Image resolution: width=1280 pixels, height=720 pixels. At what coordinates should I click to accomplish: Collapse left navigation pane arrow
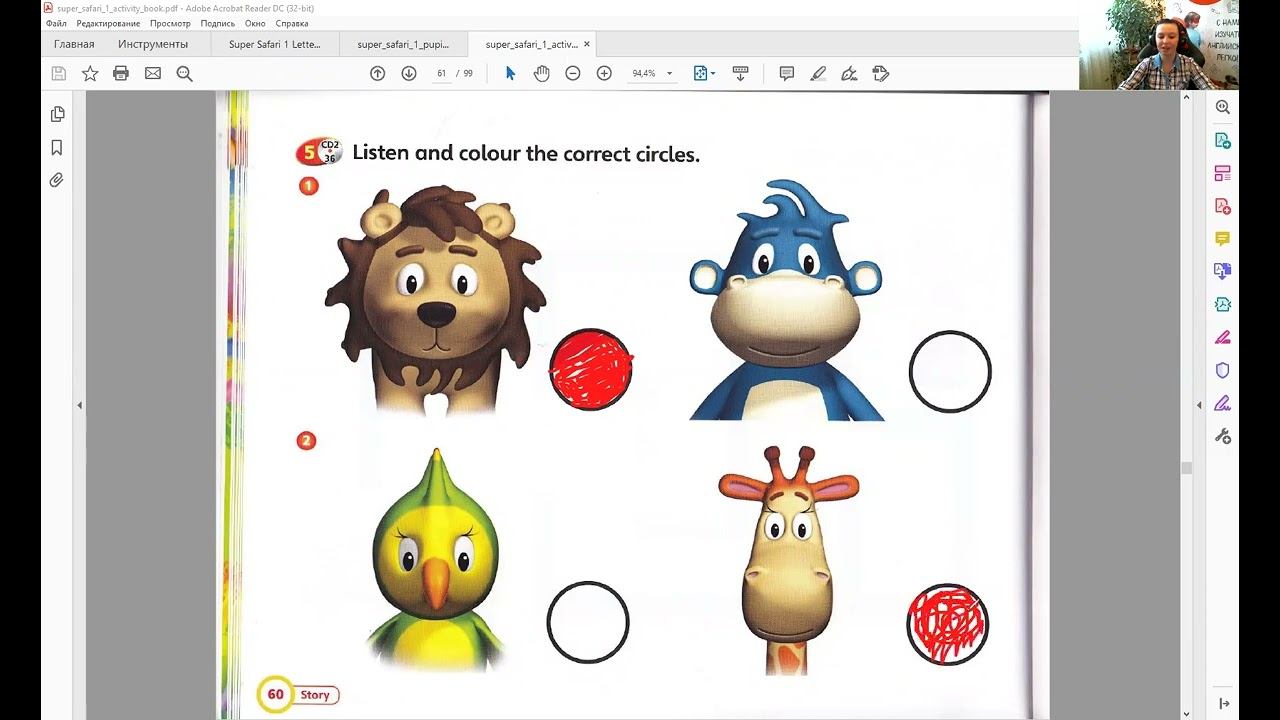coord(79,405)
